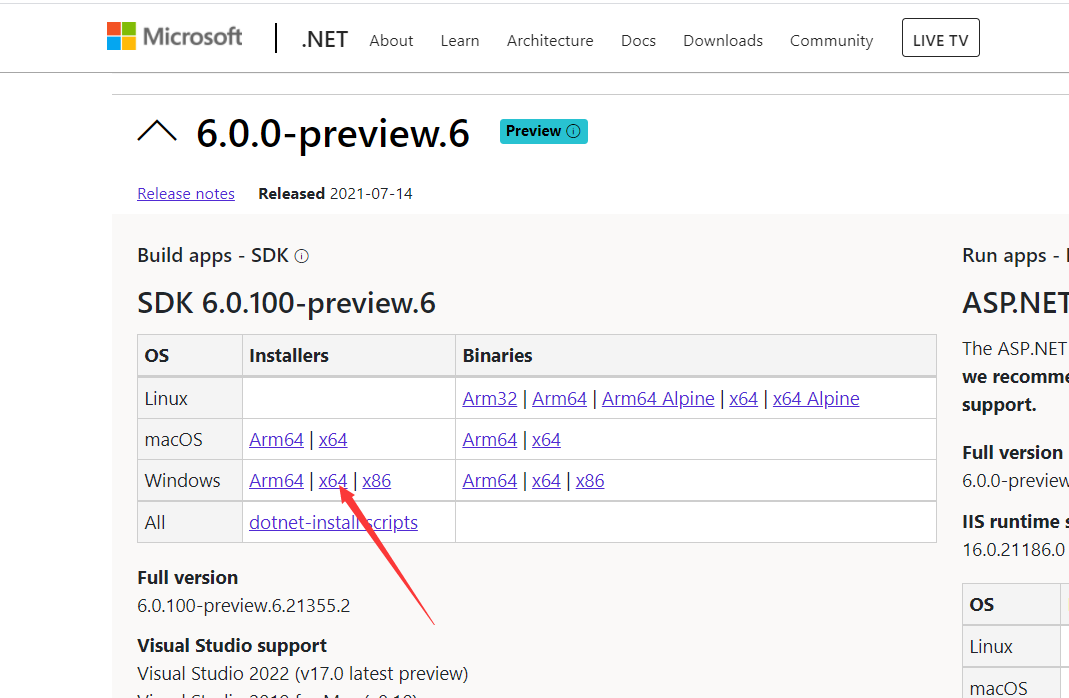
Task: Download macOS x64 installer
Action: tap(333, 440)
